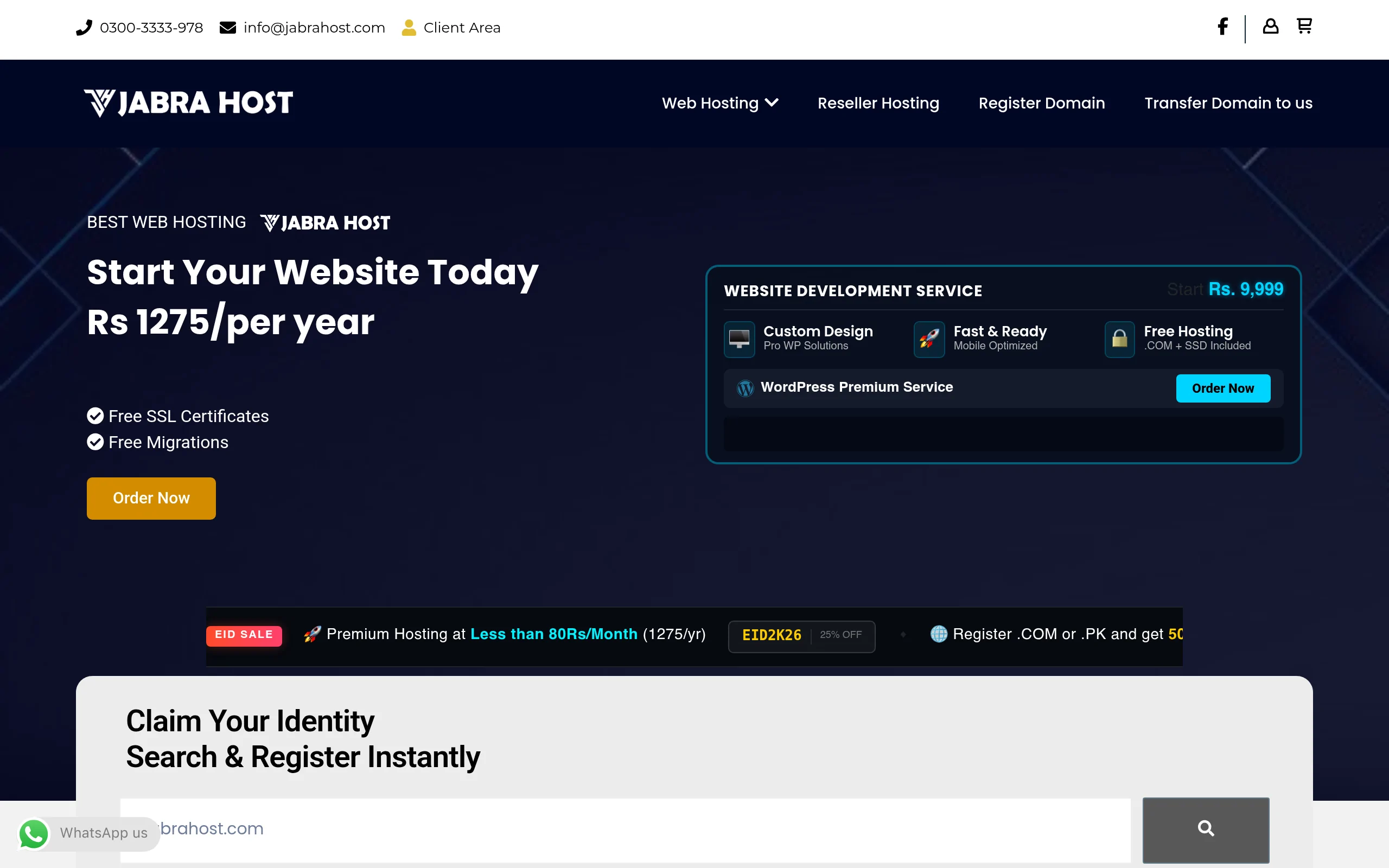
Task: Click the Fast & Ready rocket icon
Action: tap(929, 339)
